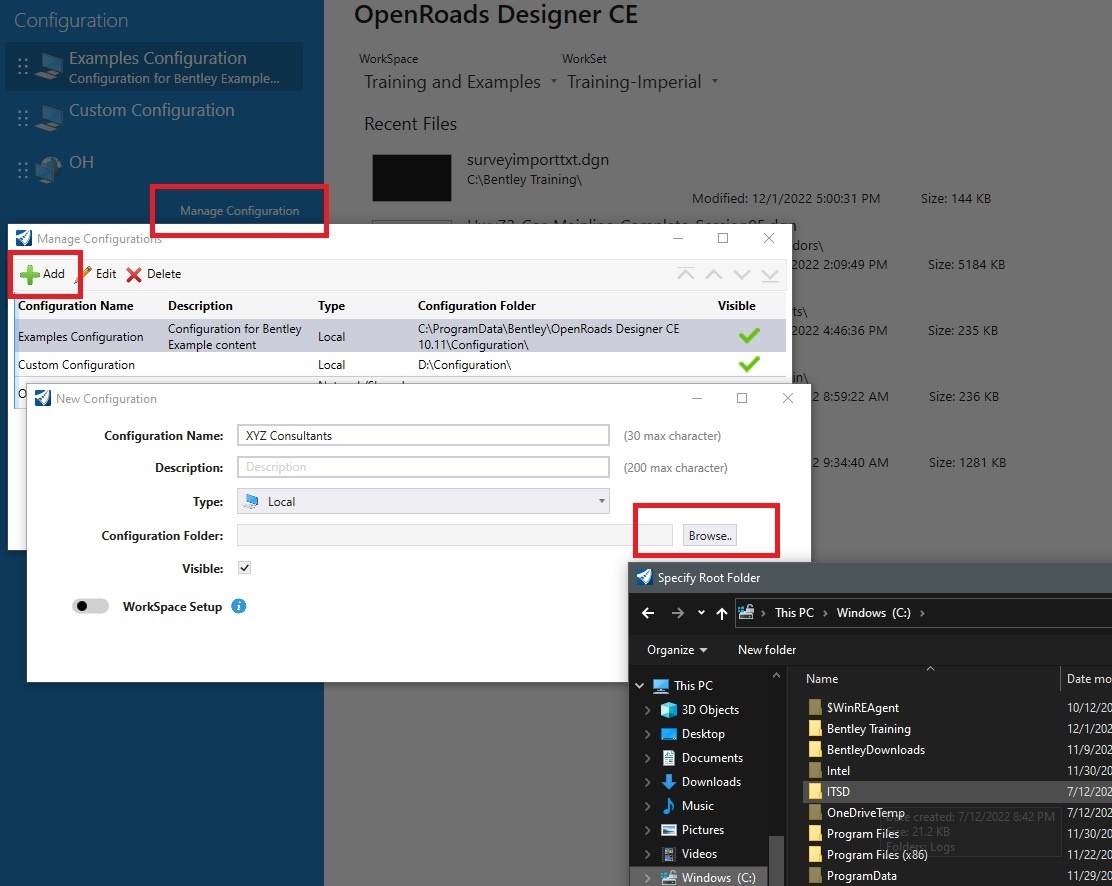The width and height of the screenshot is (1112, 886).
Task: Go back in Specify Root Folder dialog
Action: (x=648, y=613)
